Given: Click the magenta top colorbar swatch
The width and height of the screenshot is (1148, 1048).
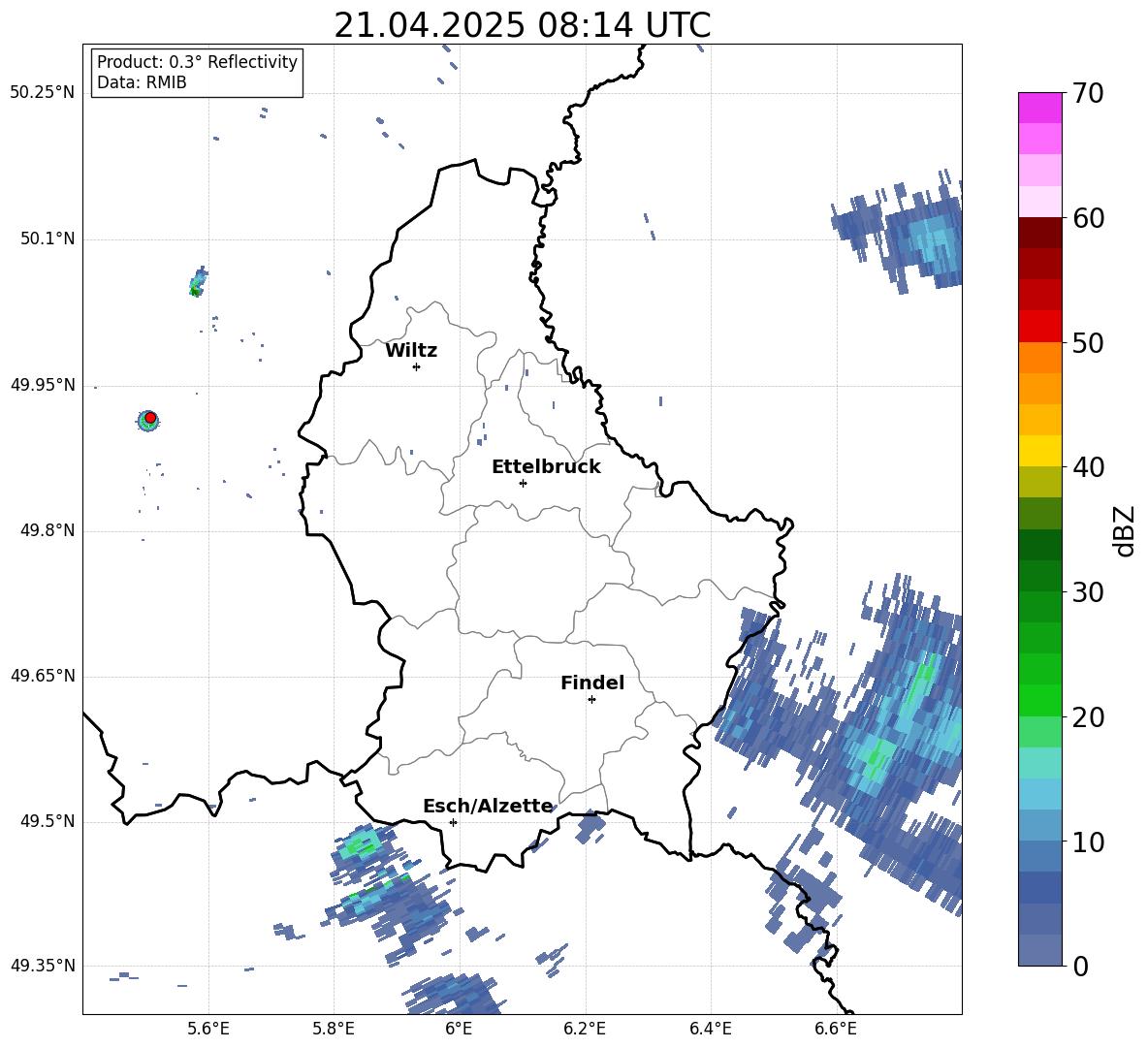Looking at the screenshot, I should [1039, 108].
